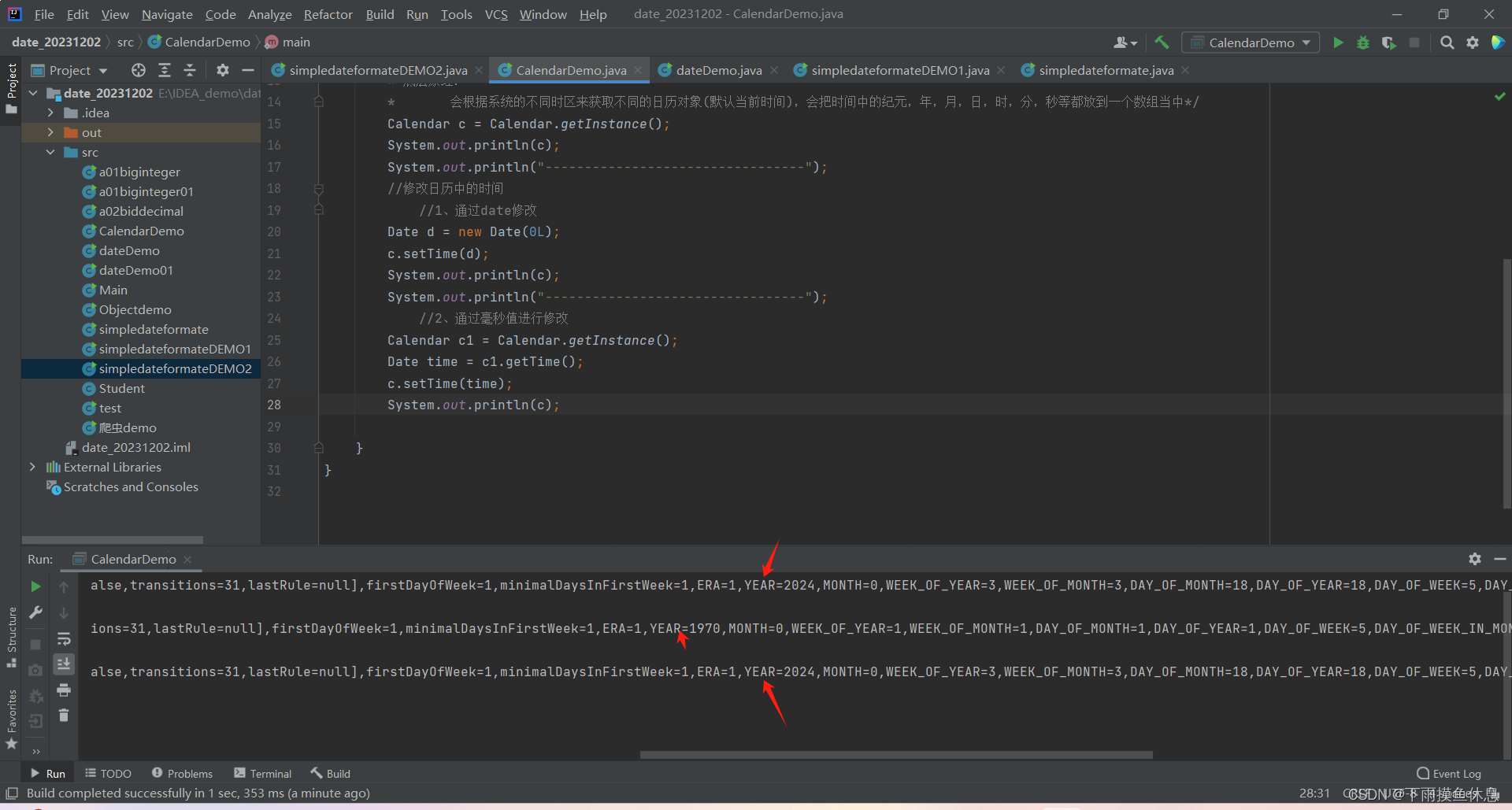Collapse the src folder

(50, 152)
